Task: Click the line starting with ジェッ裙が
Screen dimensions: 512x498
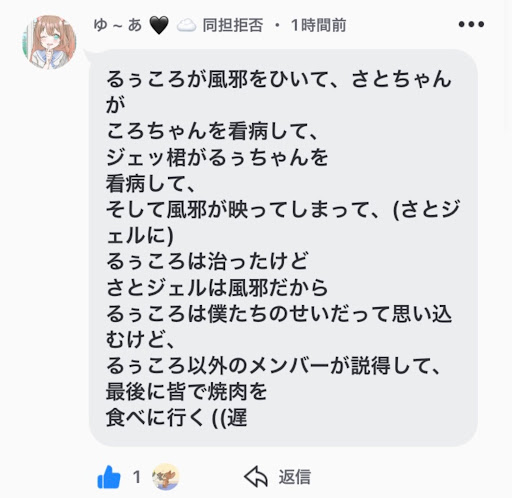Action: tap(217, 157)
